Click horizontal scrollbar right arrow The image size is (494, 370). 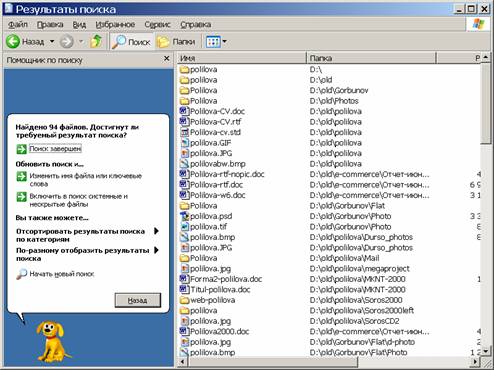pos(476,362)
